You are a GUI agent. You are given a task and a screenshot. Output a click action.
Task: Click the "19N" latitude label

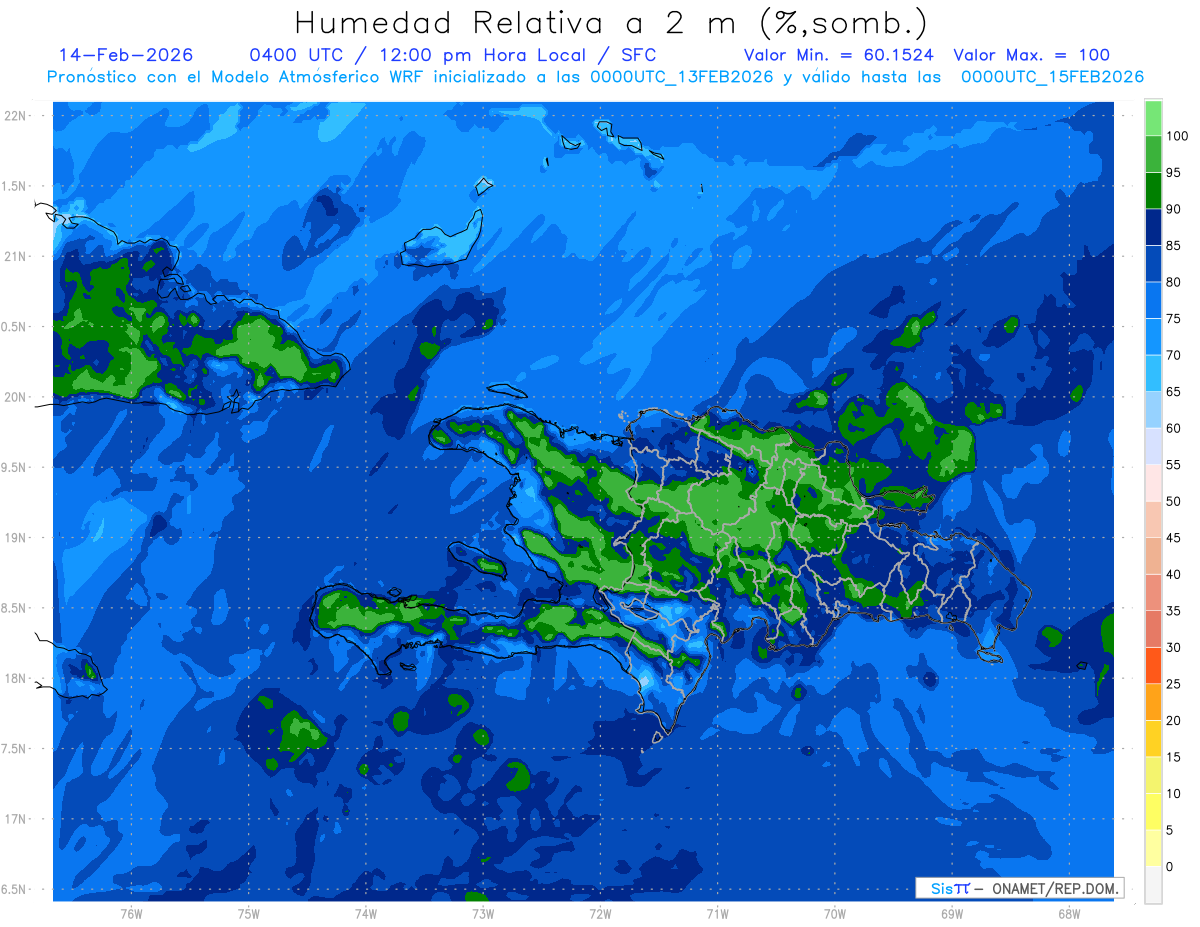pos(15,538)
